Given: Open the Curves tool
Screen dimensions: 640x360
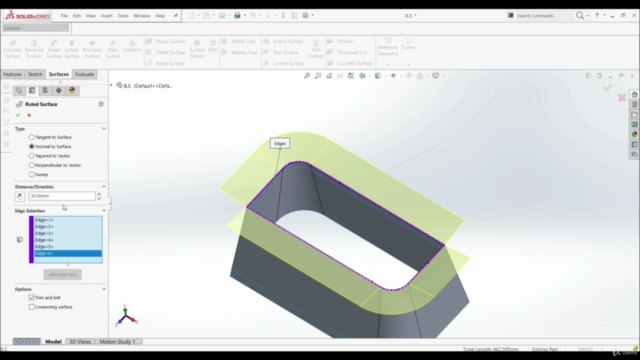Looking at the screenshot, I should click(x=408, y=44).
